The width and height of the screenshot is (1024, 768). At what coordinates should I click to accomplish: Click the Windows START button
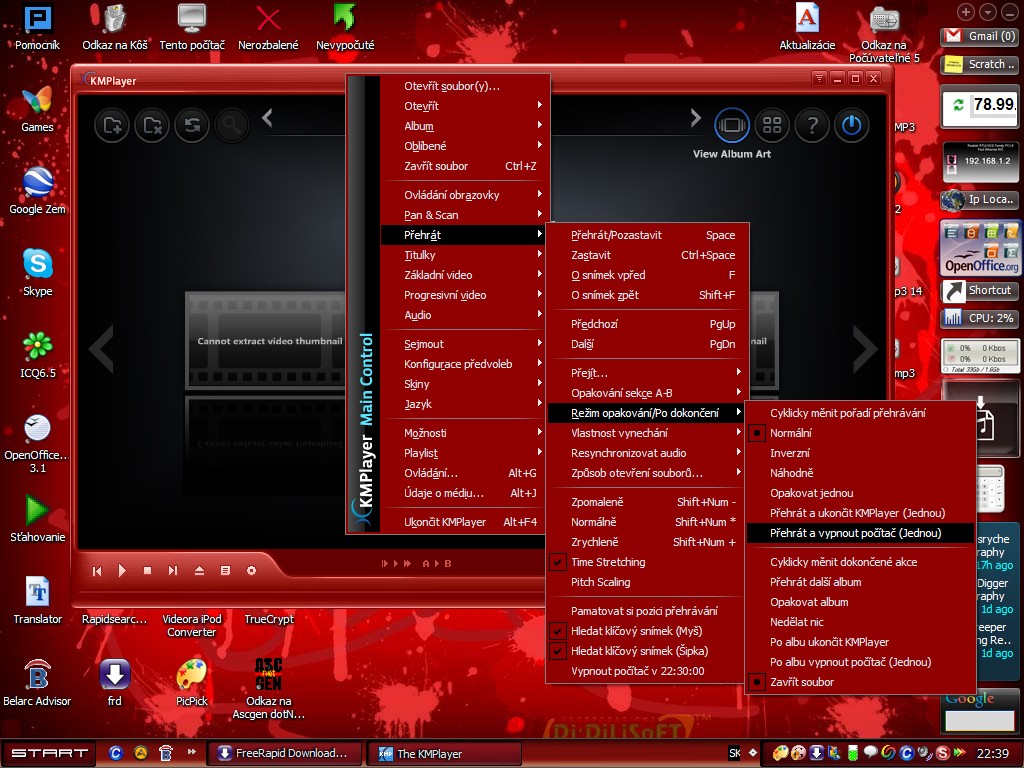pyautogui.click(x=48, y=753)
